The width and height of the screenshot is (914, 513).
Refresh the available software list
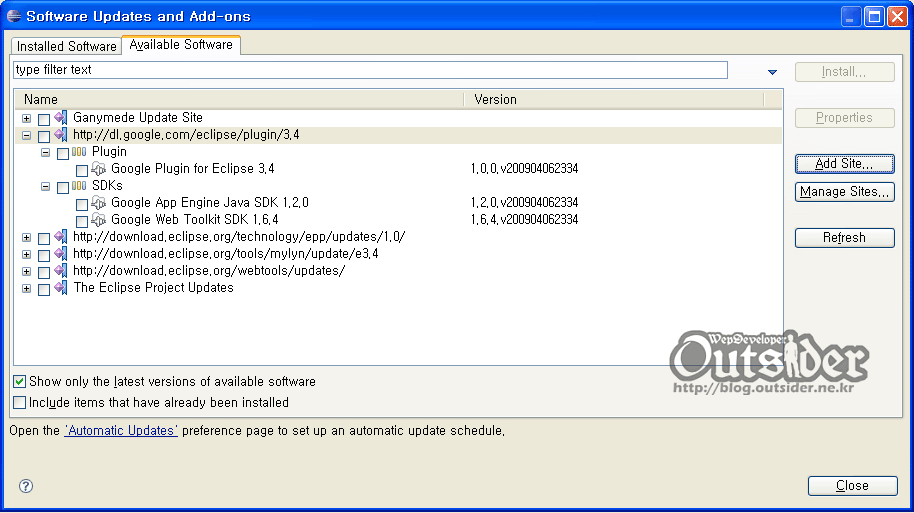point(844,238)
